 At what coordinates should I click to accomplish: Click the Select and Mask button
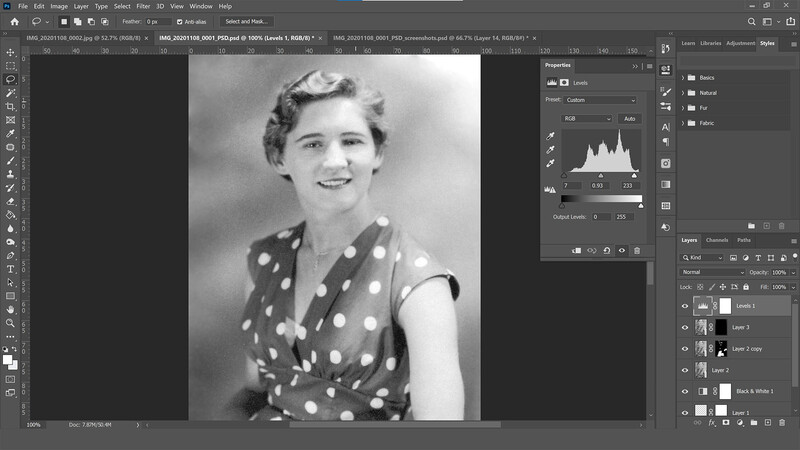pos(246,21)
